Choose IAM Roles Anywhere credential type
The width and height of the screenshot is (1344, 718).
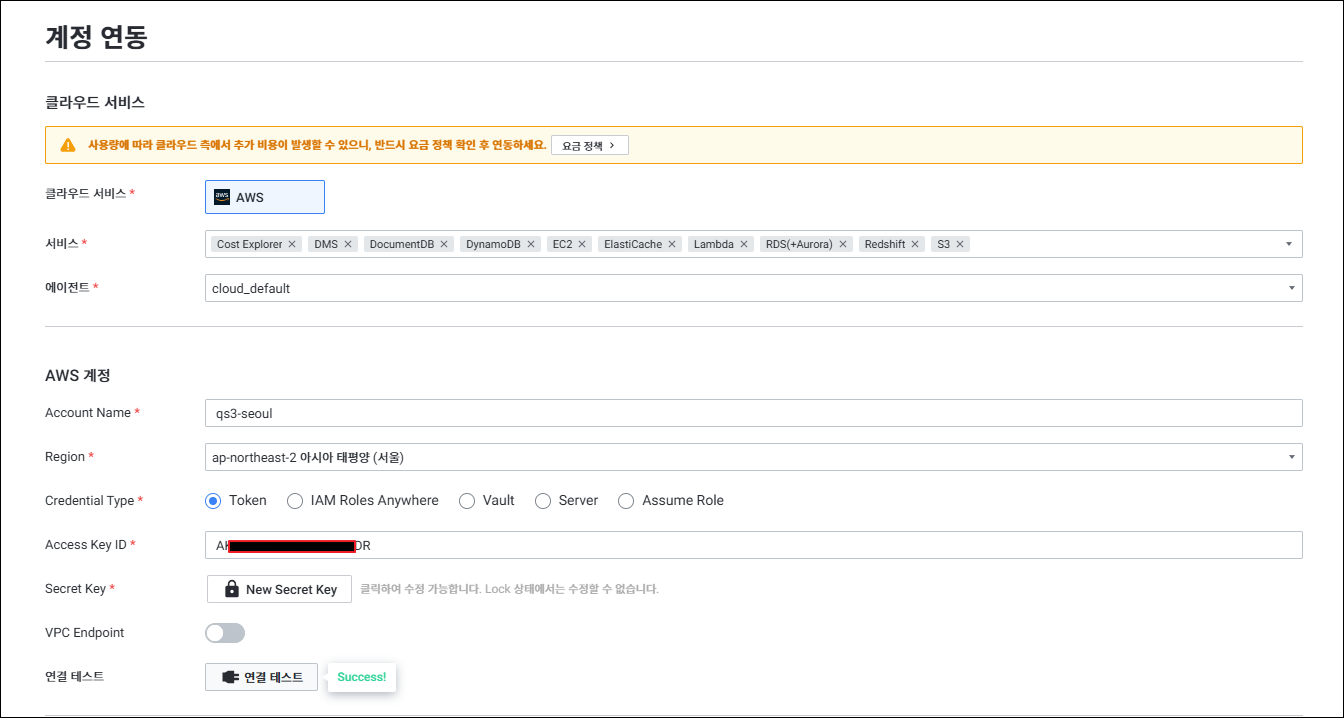point(295,501)
